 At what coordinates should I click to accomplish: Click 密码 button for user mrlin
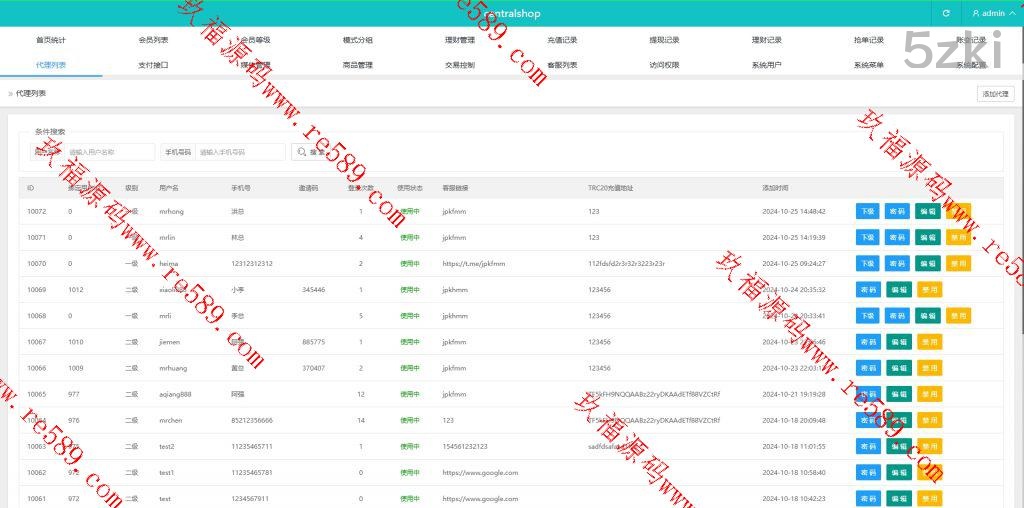(x=897, y=237)
